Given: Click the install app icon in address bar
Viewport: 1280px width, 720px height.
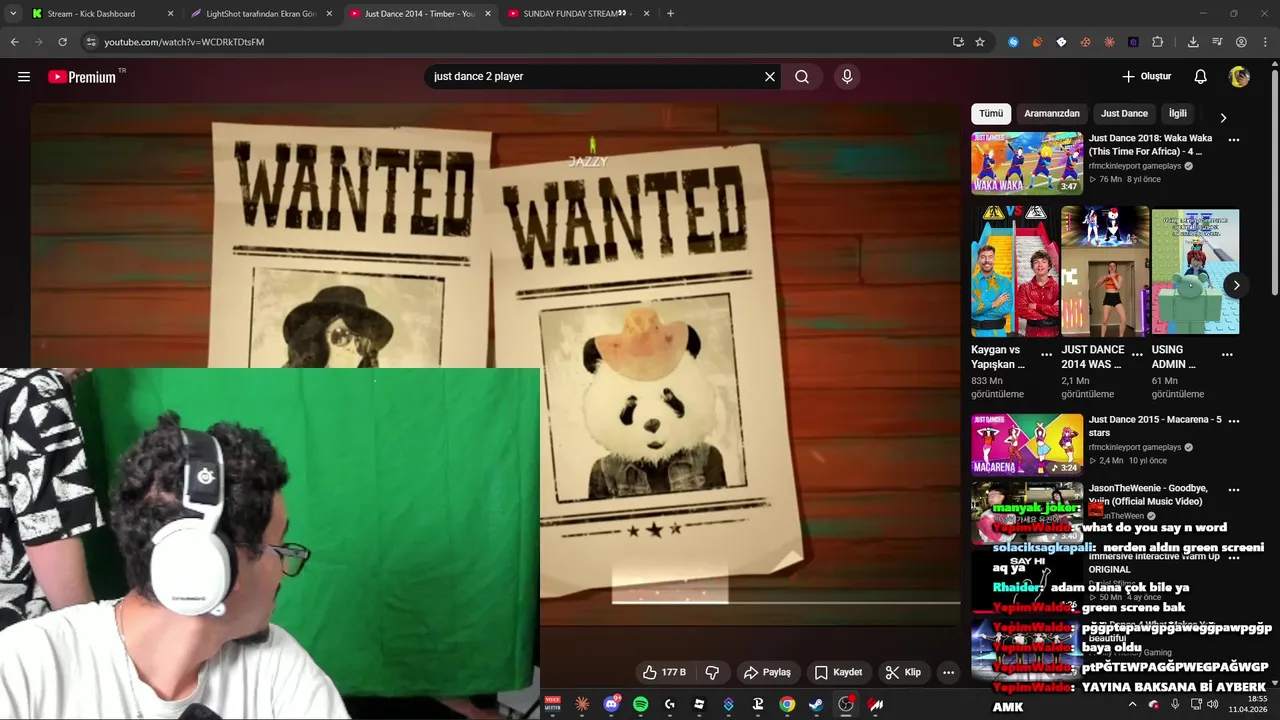Looking at the screenshot, I should (958, 42).
